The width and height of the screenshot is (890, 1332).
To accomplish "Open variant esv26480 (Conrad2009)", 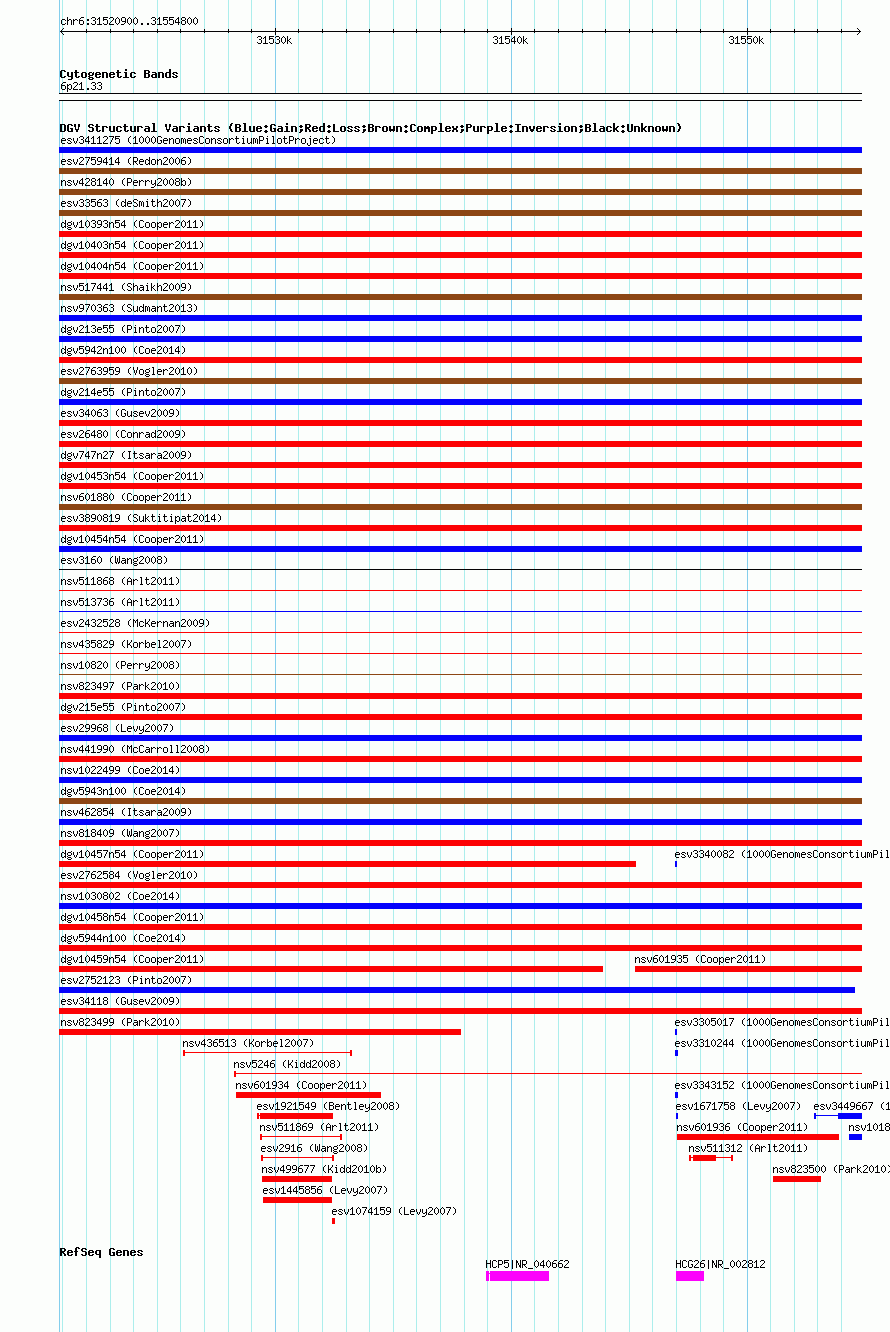I will (123, 434).
